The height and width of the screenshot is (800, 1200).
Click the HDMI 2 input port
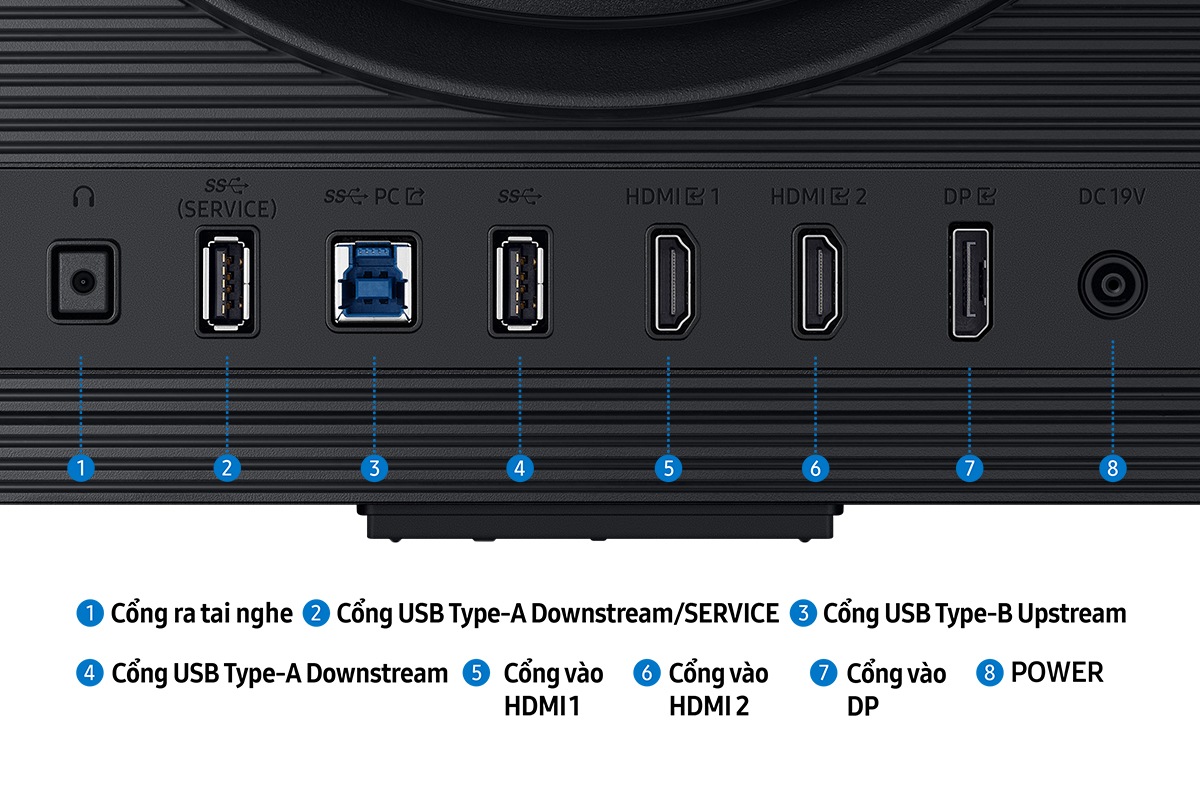tap(816, 280)
